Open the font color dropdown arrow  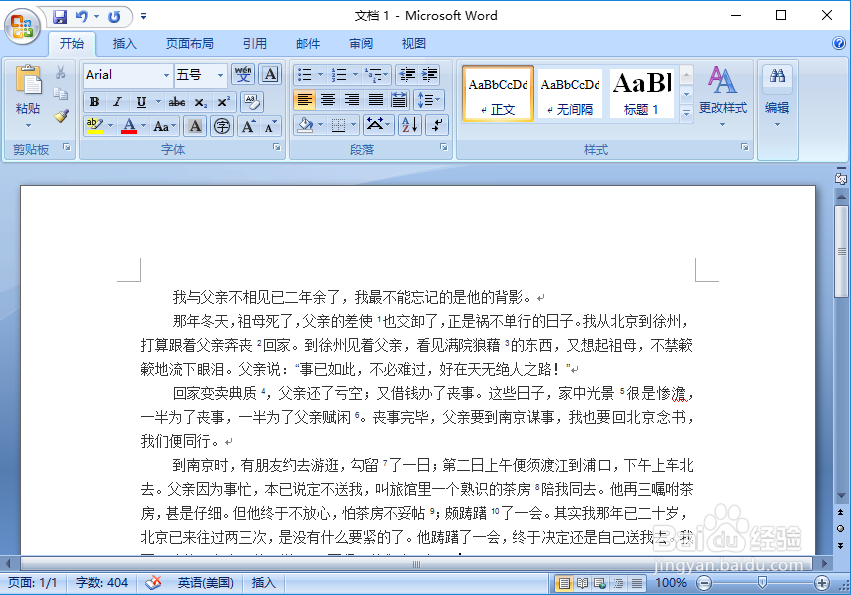click(x=142, y=126)
